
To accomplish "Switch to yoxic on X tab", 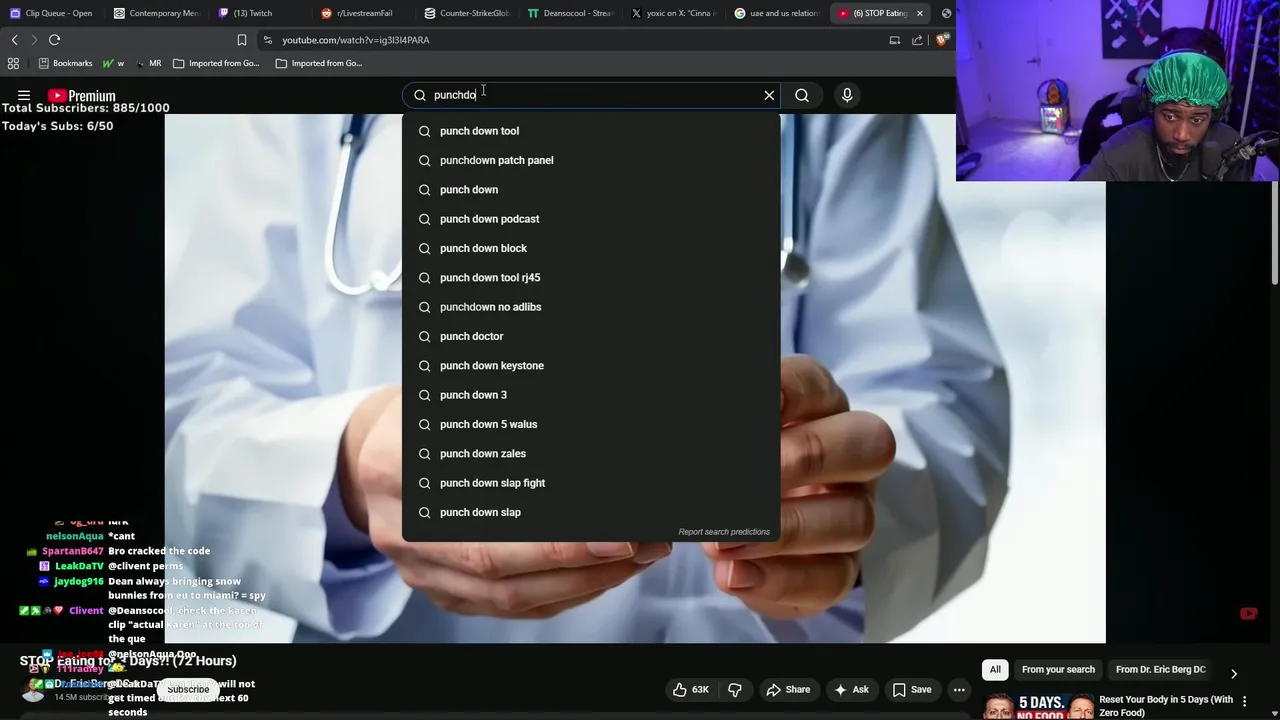I will point(674,13).
